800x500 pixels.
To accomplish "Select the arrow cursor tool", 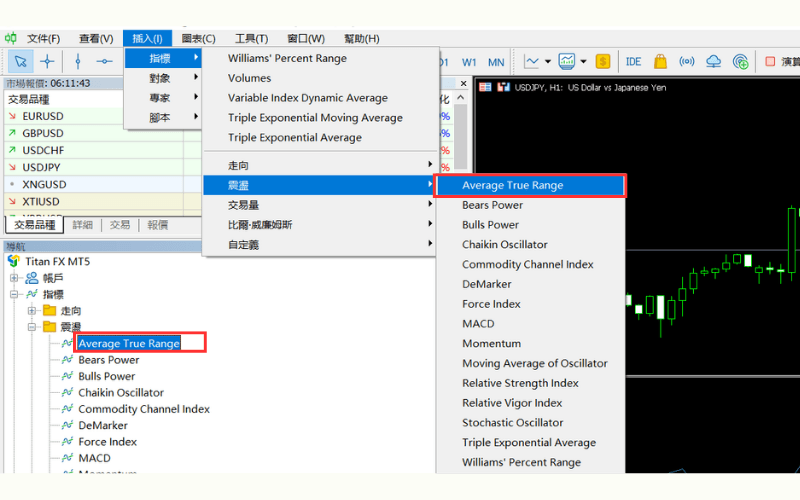I will click(x=18, y=61).
